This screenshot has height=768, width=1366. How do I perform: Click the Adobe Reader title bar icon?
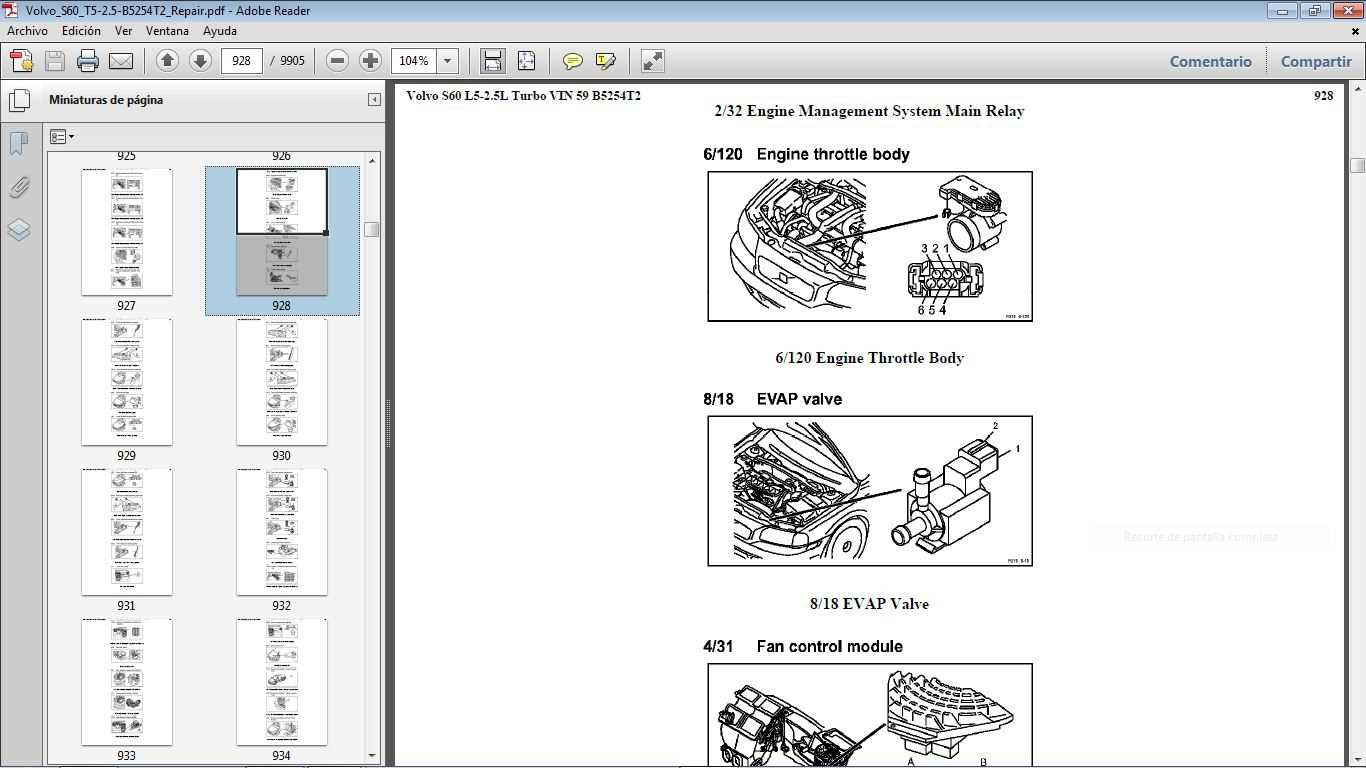(10, 10)
